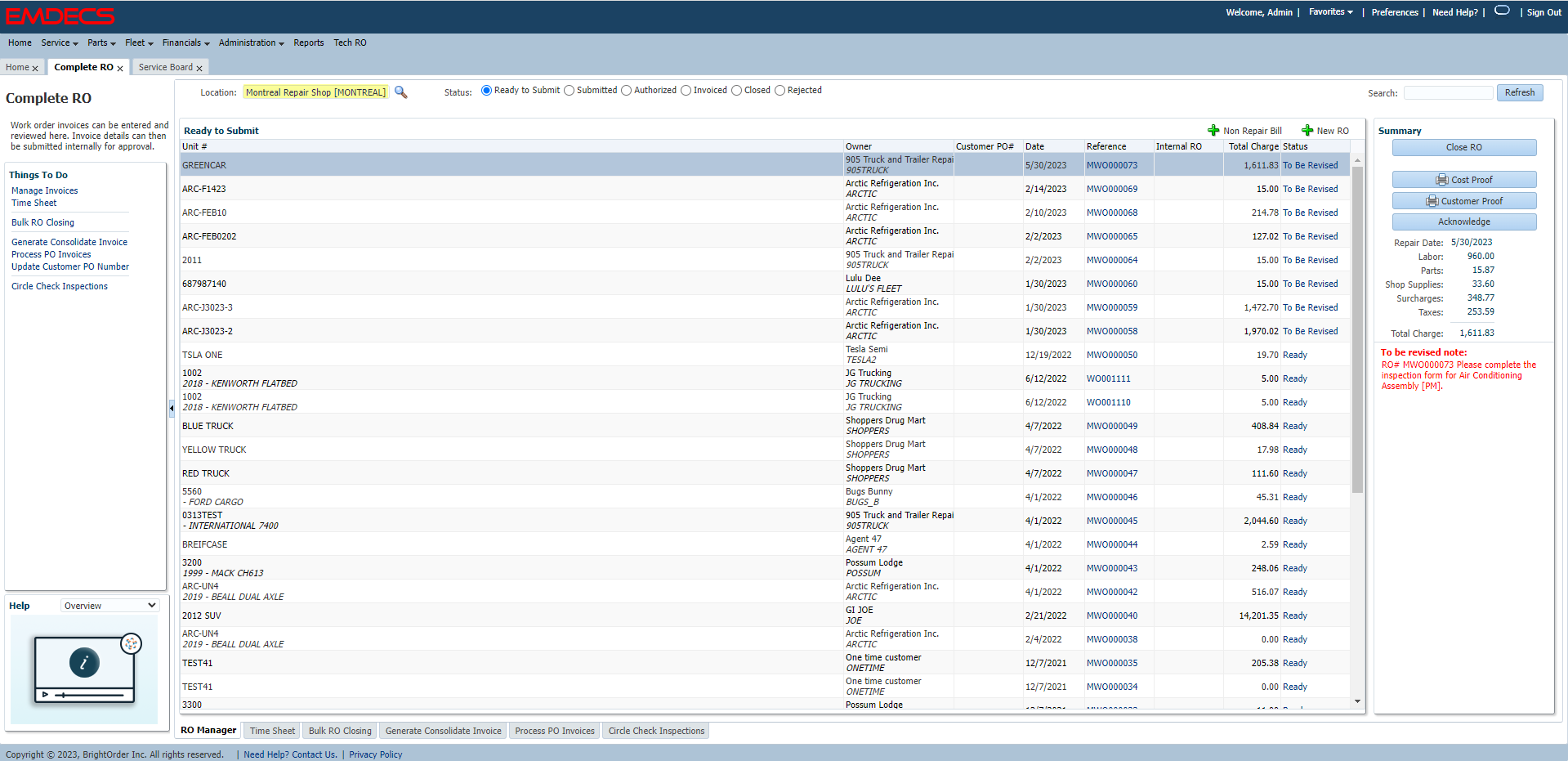Close the Home tab with its X

click(35, 69)
